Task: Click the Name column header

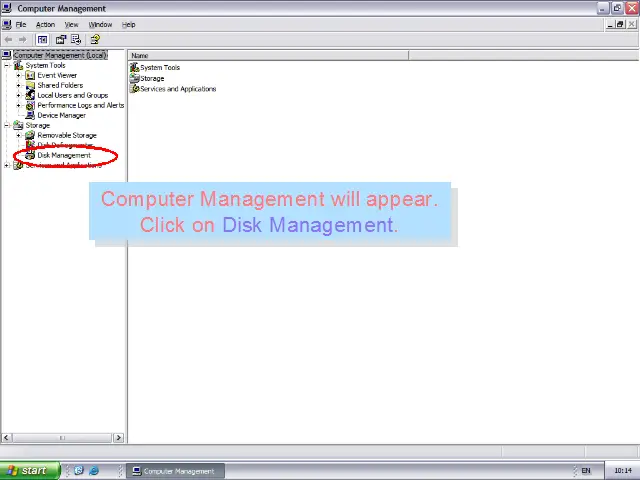Action: coord(268,55)
